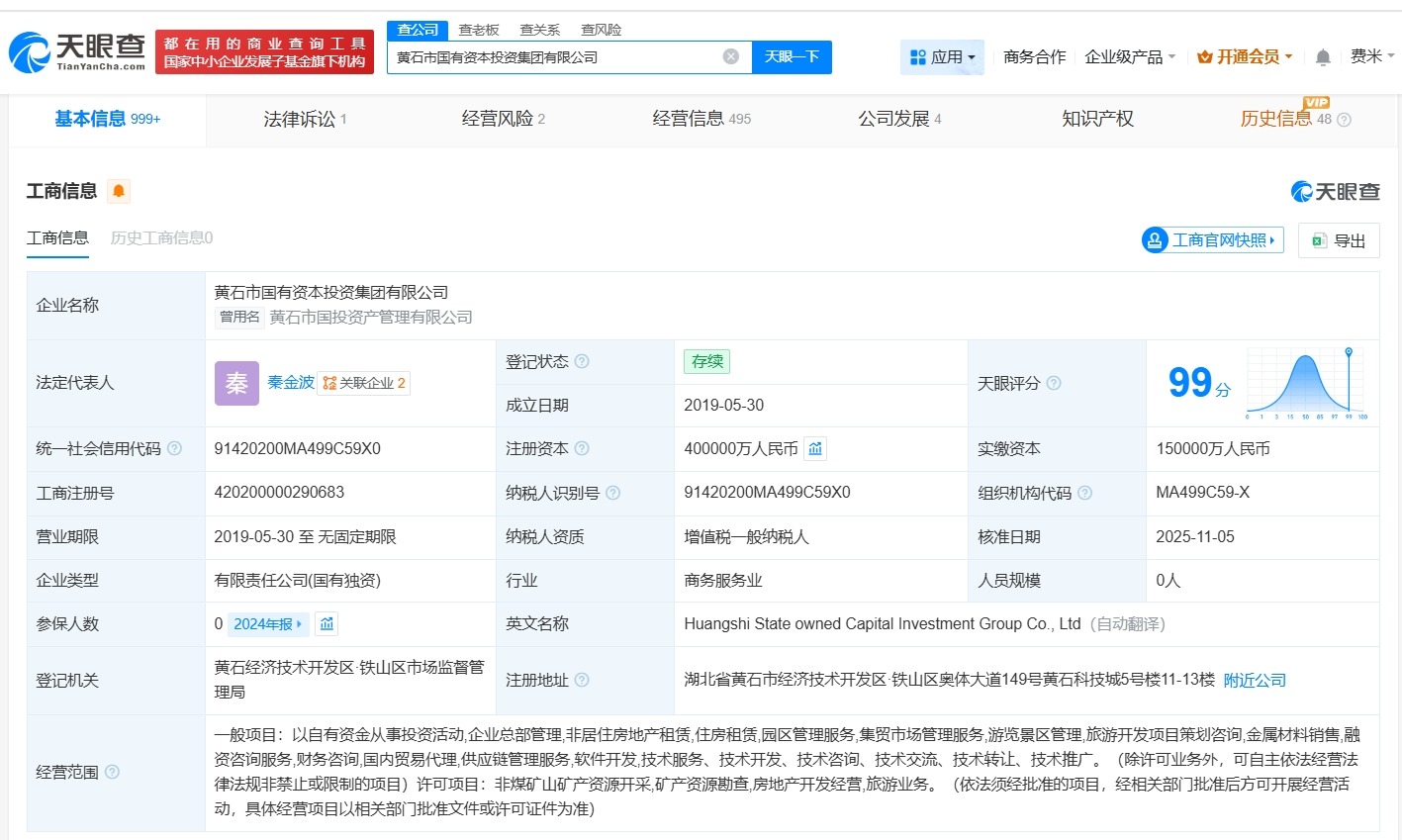The image size is (1402, 840).
Task: Open the 企业级产品 dropdown
Action: [1130, 57]
